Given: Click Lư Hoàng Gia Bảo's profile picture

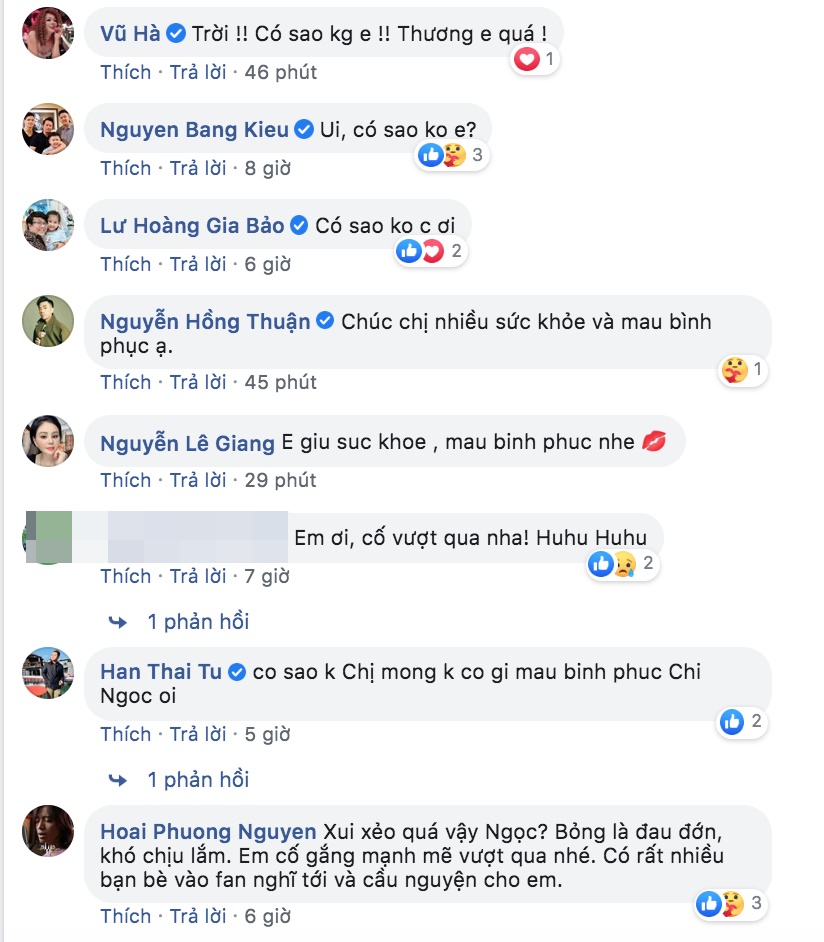Looking at the screenshot, I should coord(47,226).
